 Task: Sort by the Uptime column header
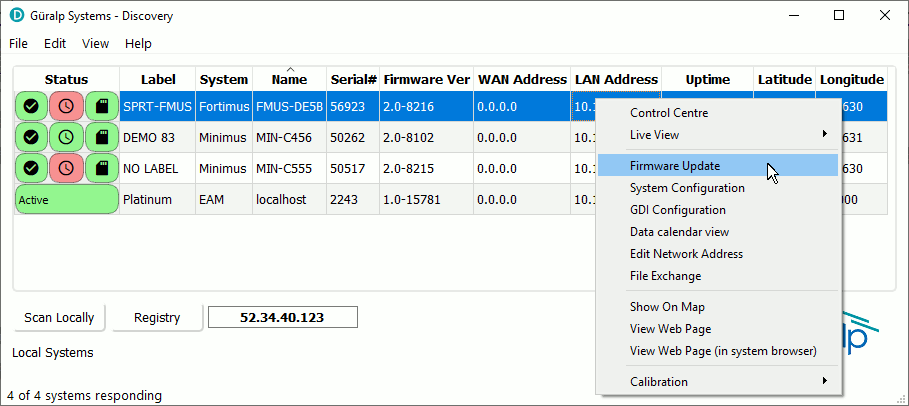click(708, 79)
